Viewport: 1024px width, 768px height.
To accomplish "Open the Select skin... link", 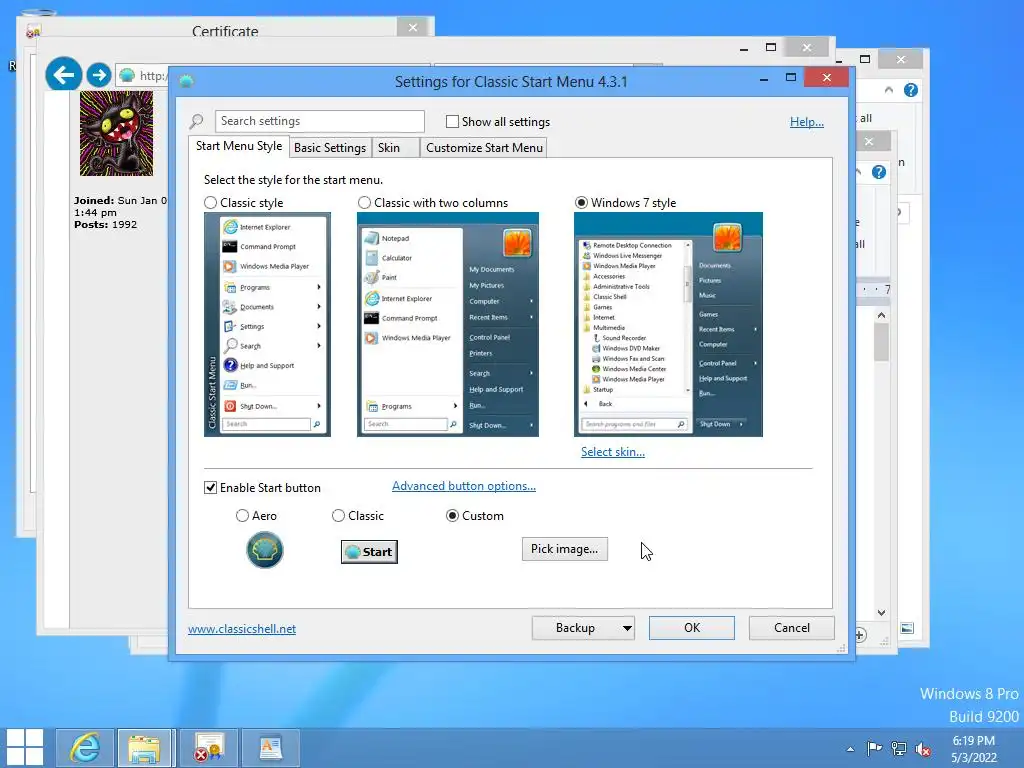I will coord(613,452).
